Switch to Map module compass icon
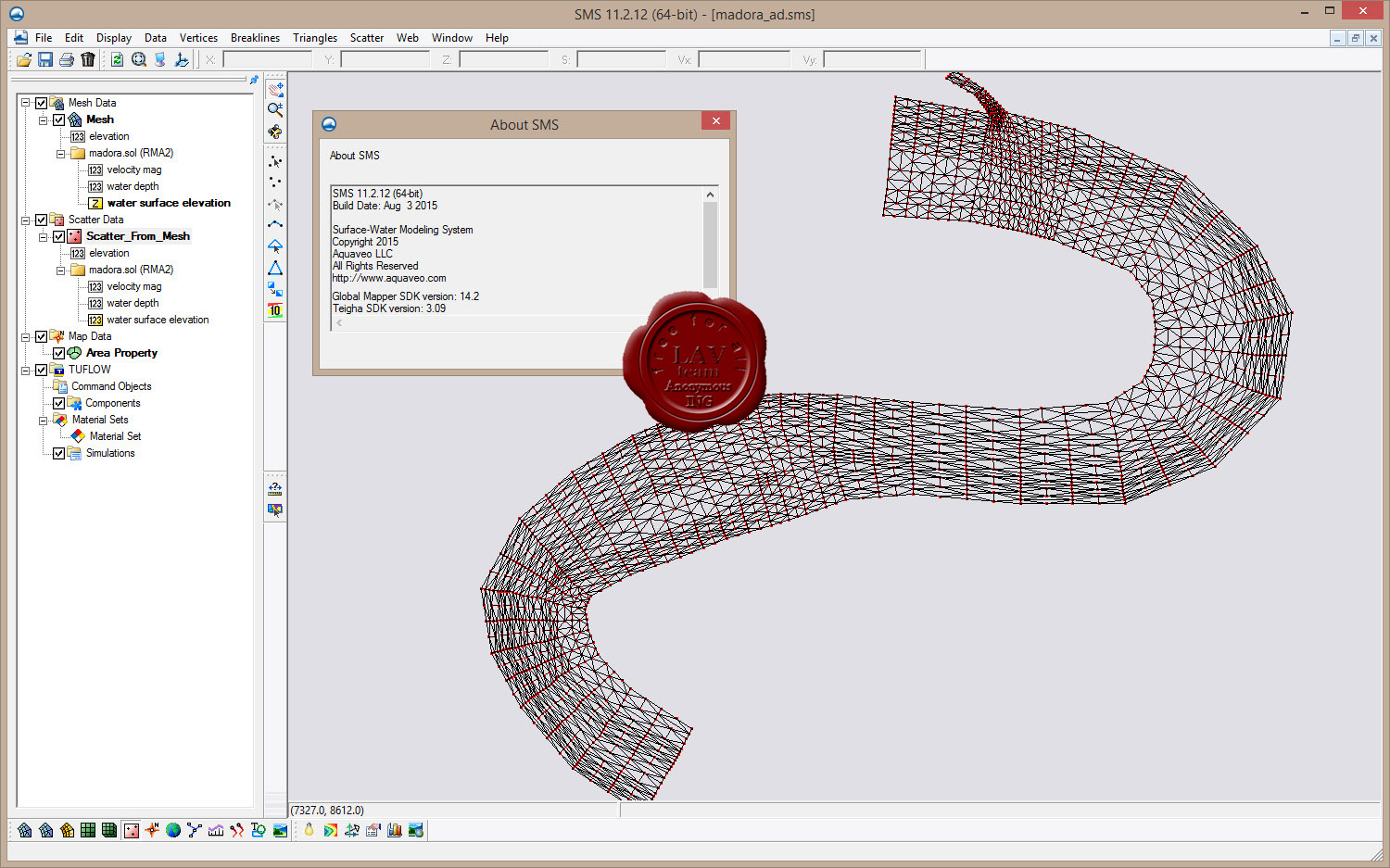Screen dimensions: 1390x868 [152, 830]
